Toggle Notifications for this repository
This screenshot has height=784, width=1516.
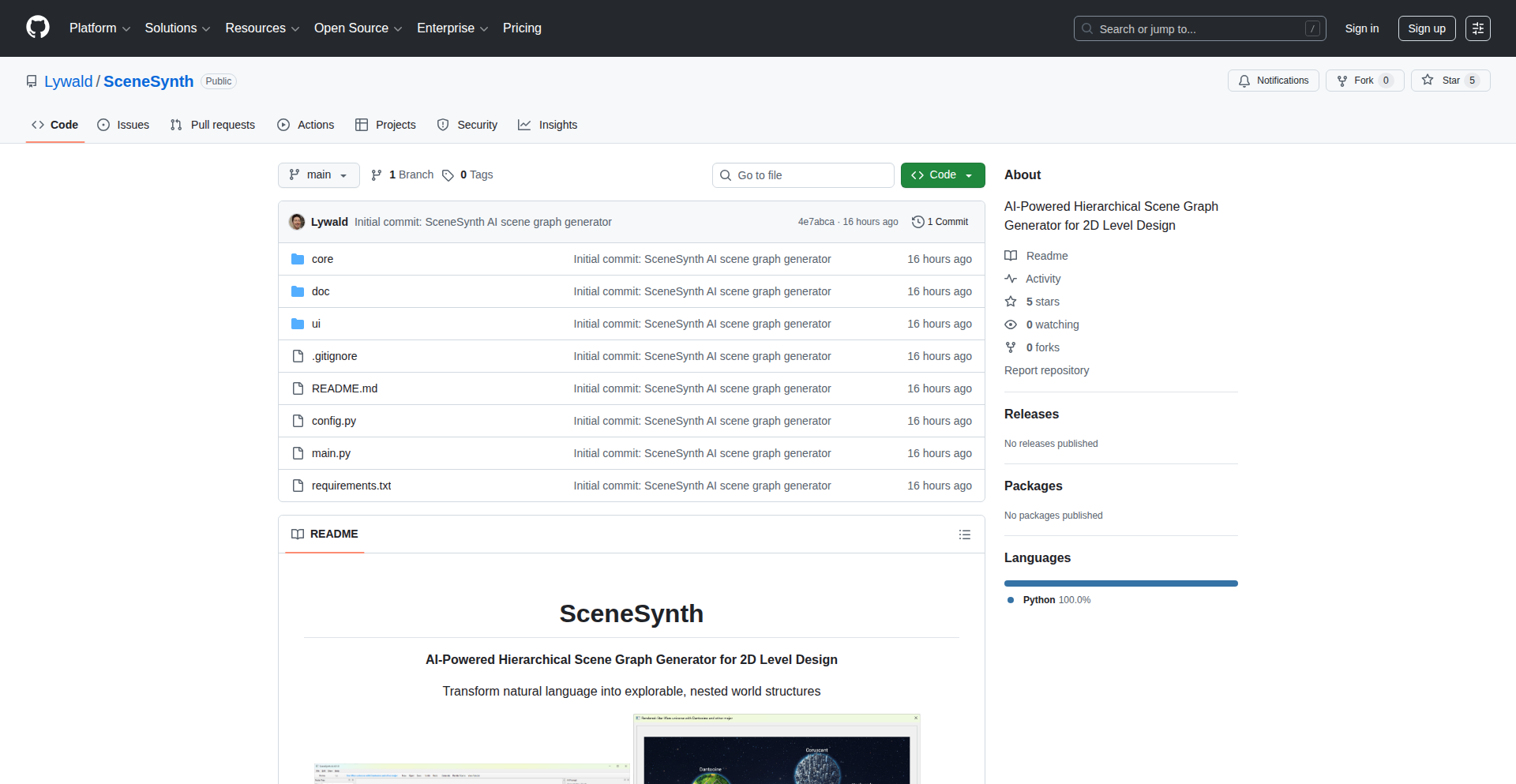click(1273, 81)
